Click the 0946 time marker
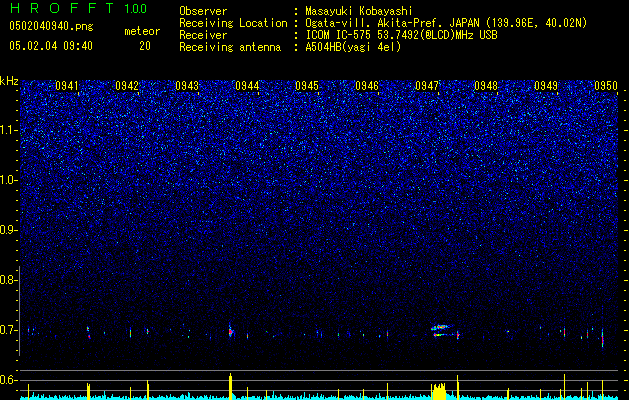 (x=367, y=86)
